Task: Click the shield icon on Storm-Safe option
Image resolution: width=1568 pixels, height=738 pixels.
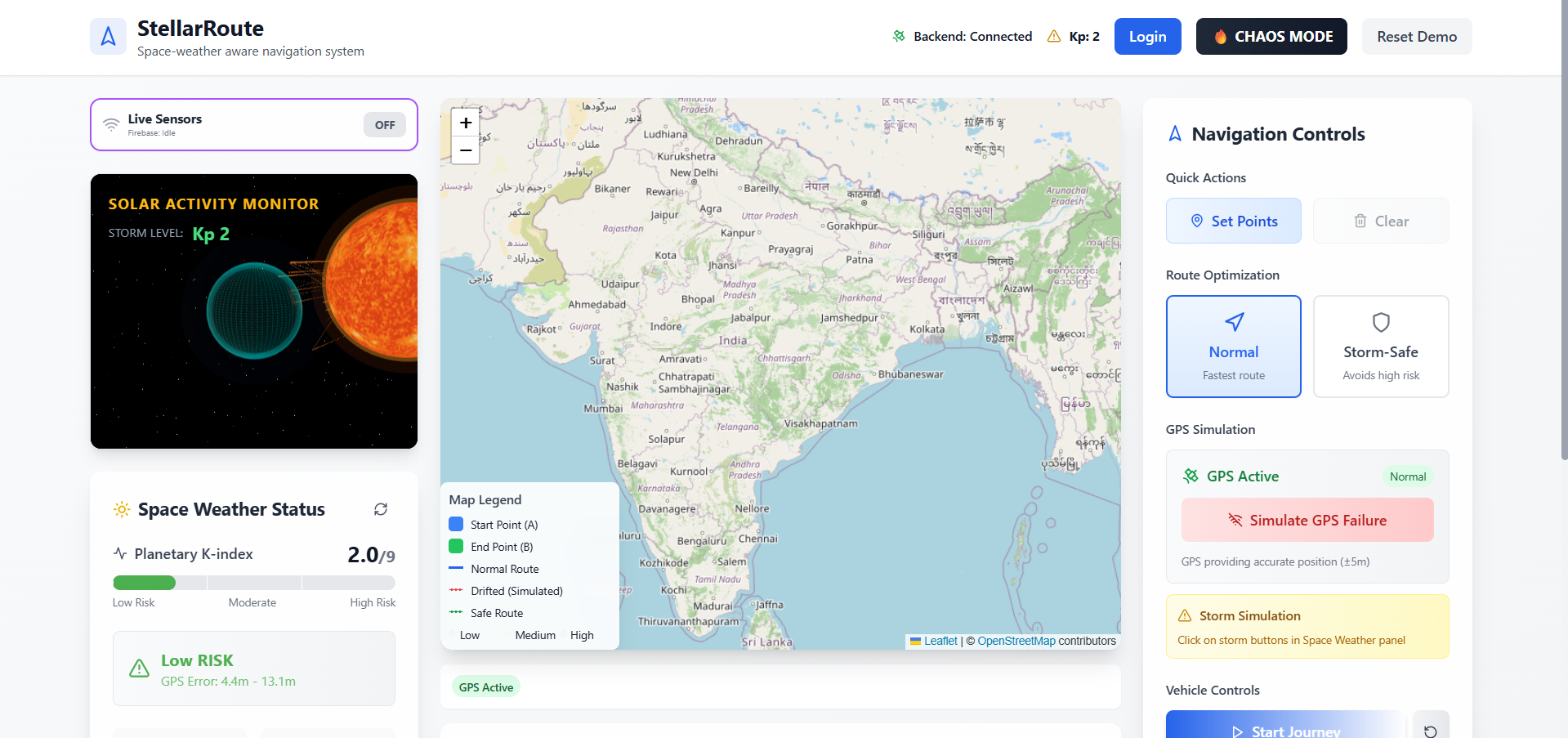Action: [x=1380, y=322]
